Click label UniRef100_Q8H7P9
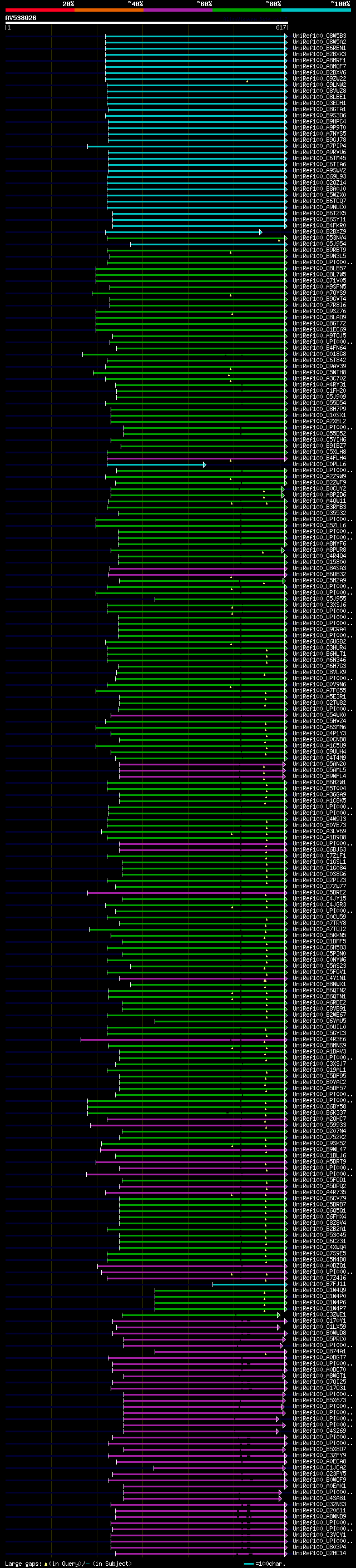Viewport: 356px width, 1568px height. tap(319, 409)
